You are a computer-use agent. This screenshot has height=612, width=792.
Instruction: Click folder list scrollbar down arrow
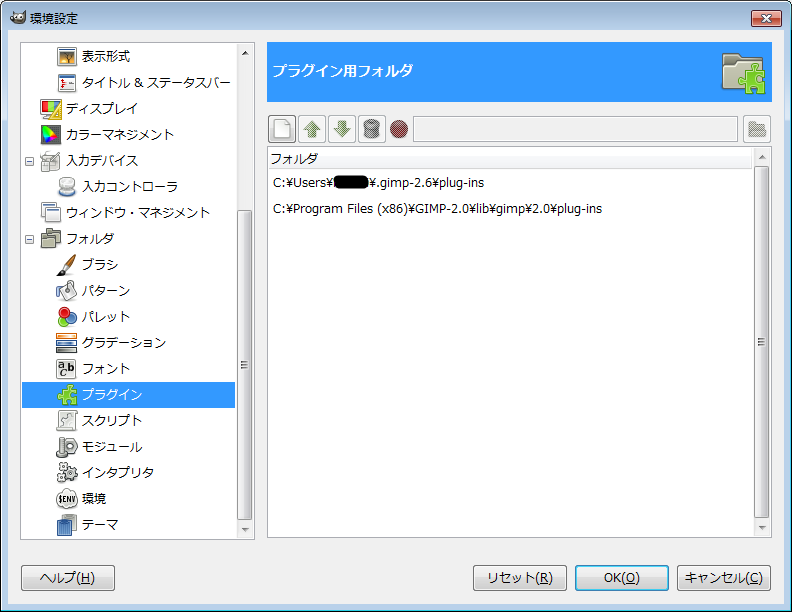coord(762,528)
